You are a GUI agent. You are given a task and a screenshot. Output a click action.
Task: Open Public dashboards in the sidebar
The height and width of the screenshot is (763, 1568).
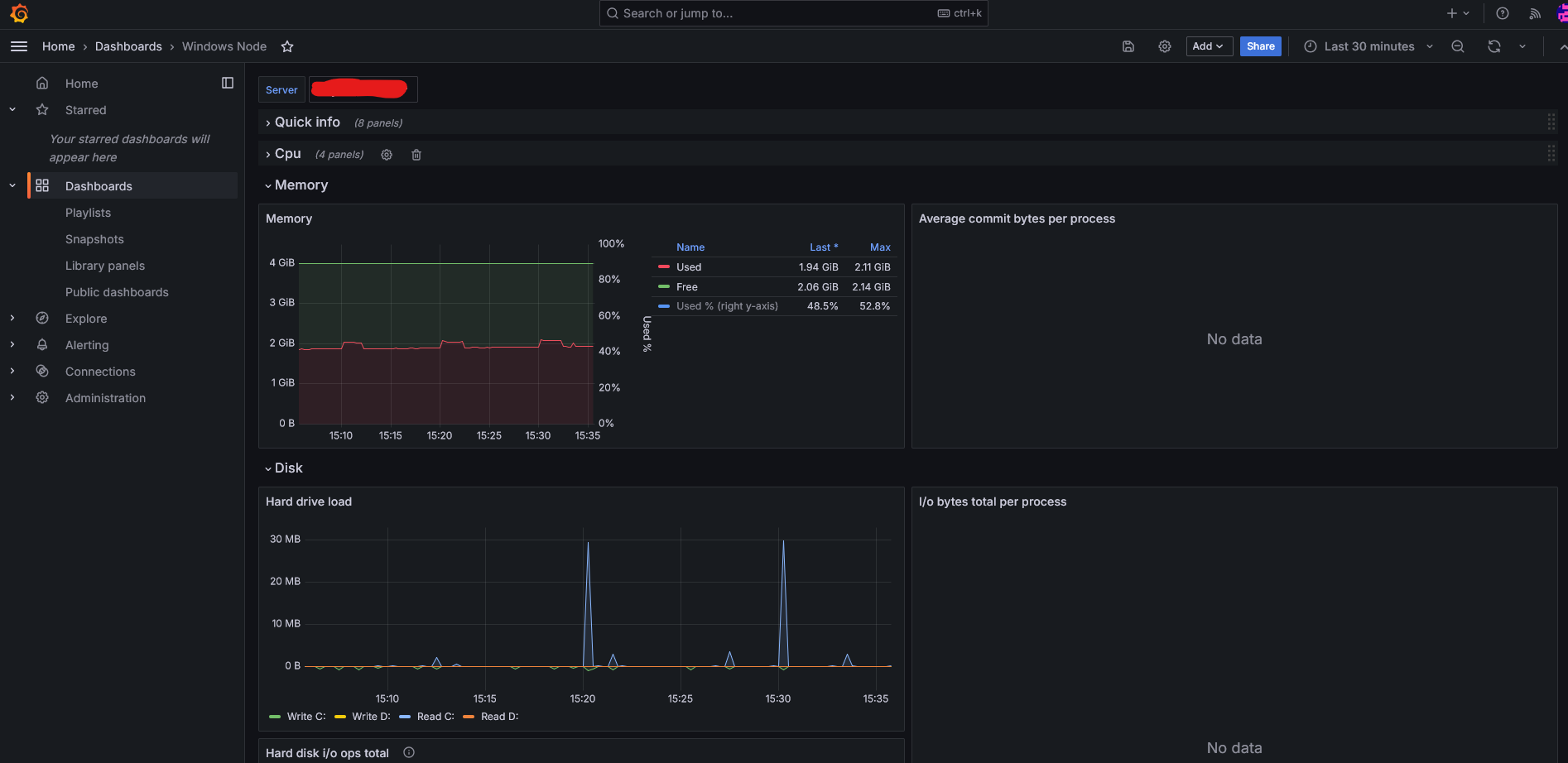[117, 292]
